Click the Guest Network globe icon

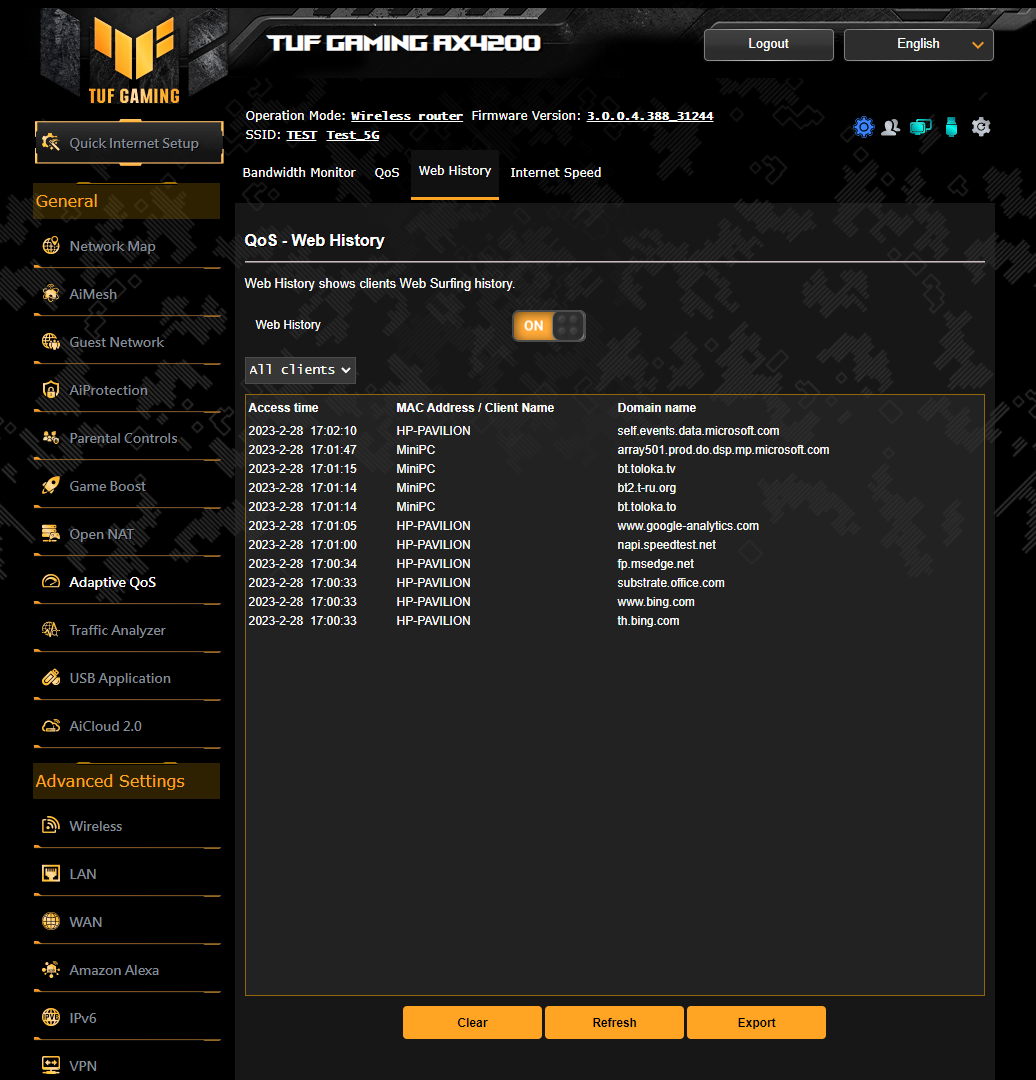51,342
